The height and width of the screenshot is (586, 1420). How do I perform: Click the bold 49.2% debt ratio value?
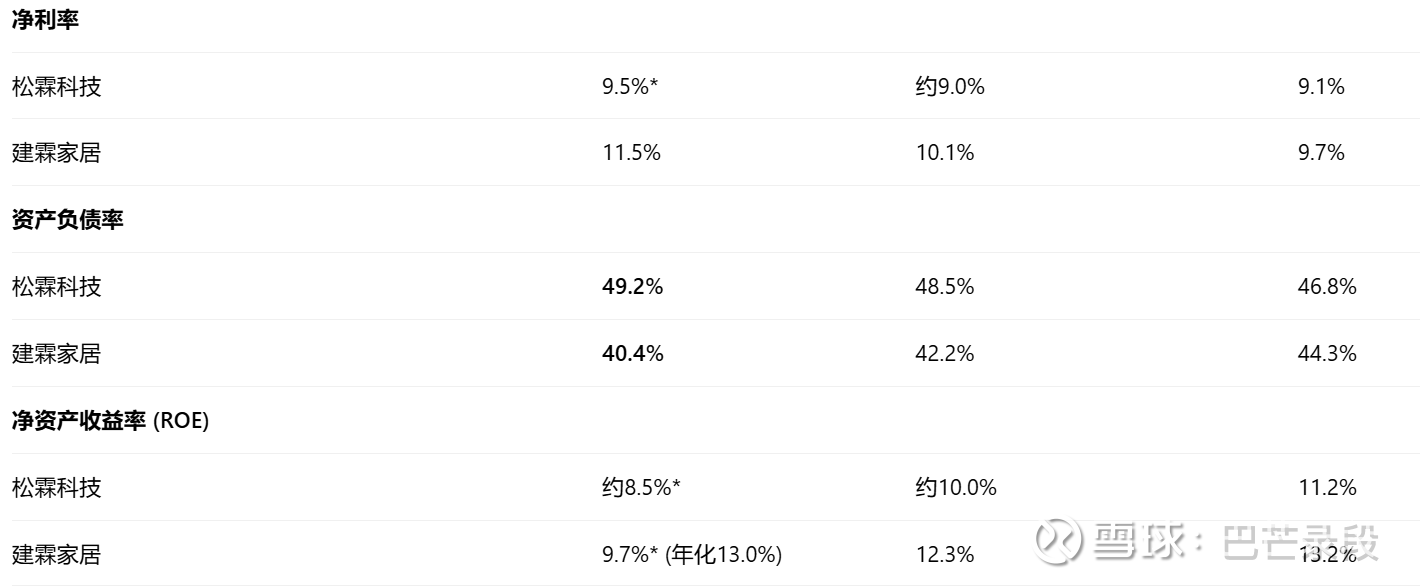[632, 287]
